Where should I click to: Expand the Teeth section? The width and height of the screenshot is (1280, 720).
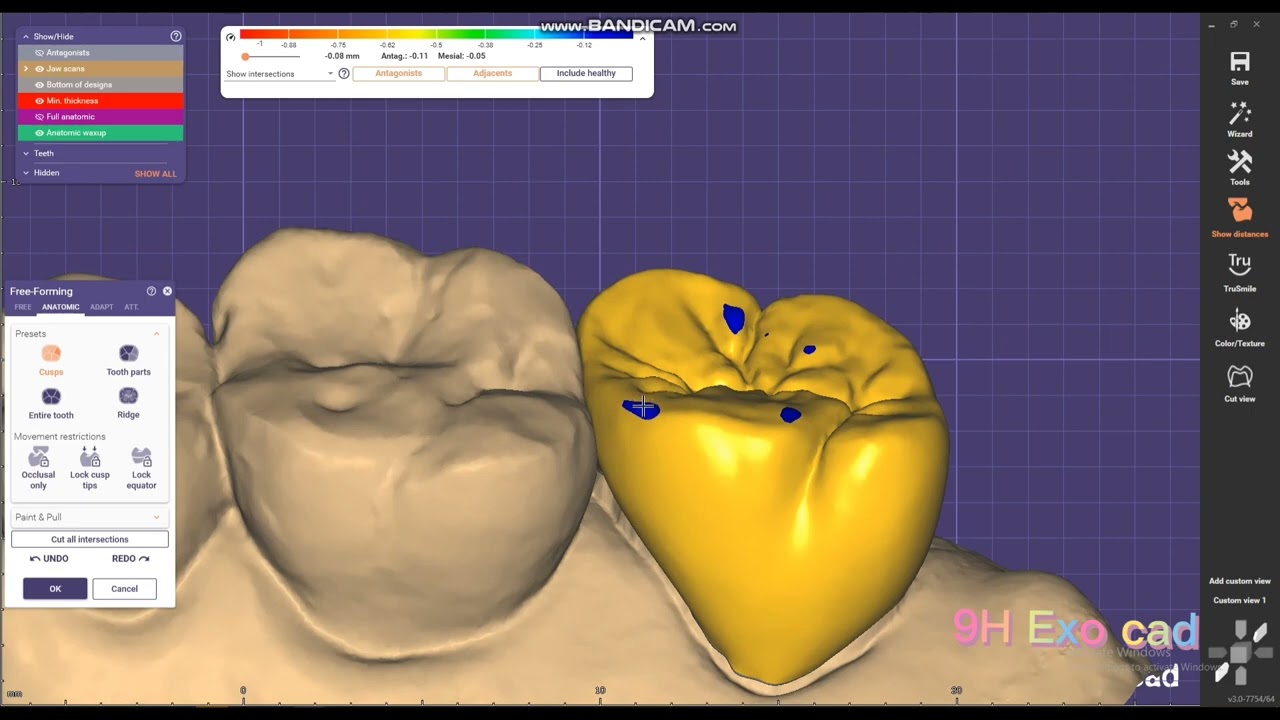tap(26, 153)
